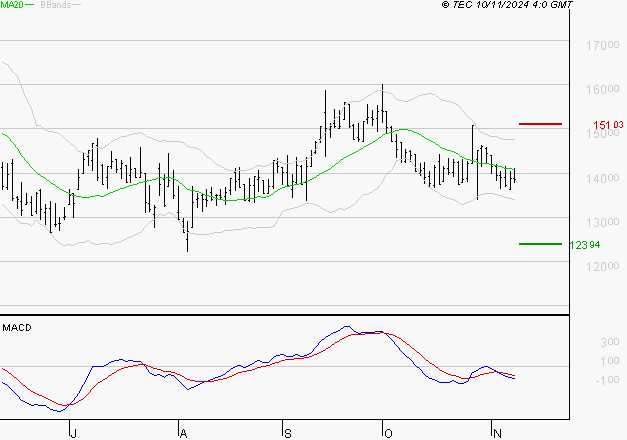Click the 140.00 price axis label

point(603,178)
